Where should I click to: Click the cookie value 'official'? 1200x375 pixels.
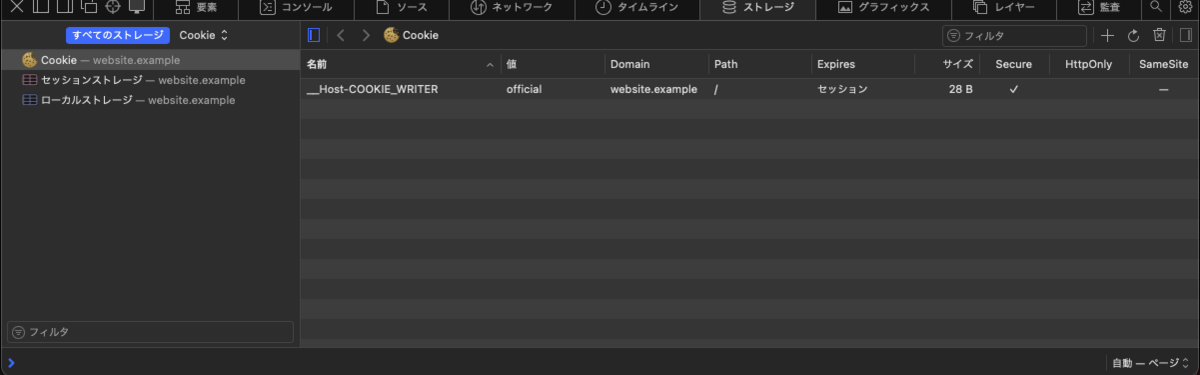click(x=524, y=89)
